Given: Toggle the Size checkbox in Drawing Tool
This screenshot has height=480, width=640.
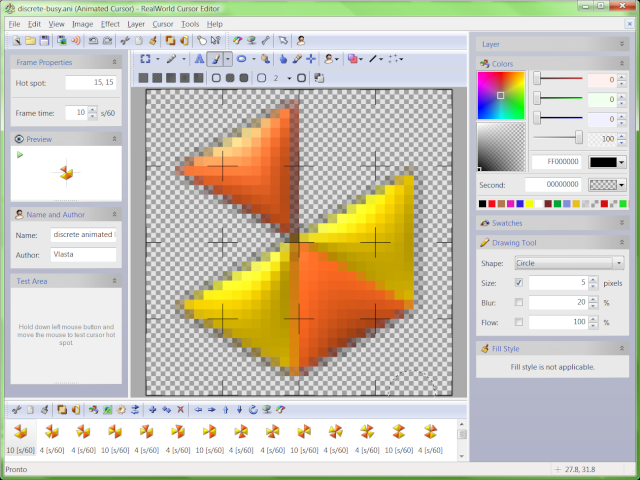Looking at the screenshot, I should click(x=518, y=283).
